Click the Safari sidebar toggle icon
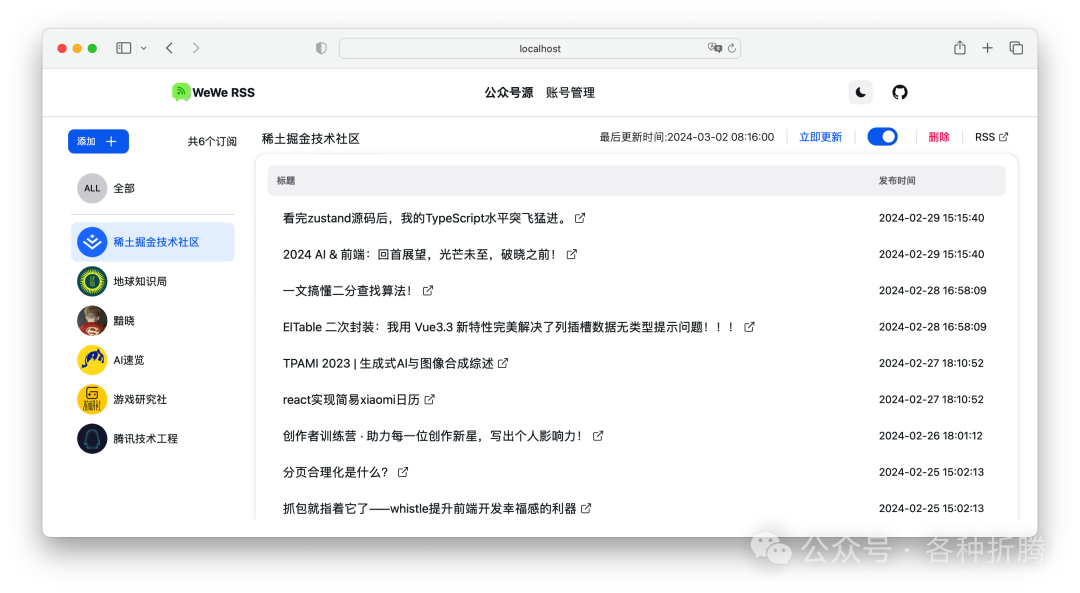Image resolution: width=1080 pixels, height=593 pixels. tap(123, 48)
